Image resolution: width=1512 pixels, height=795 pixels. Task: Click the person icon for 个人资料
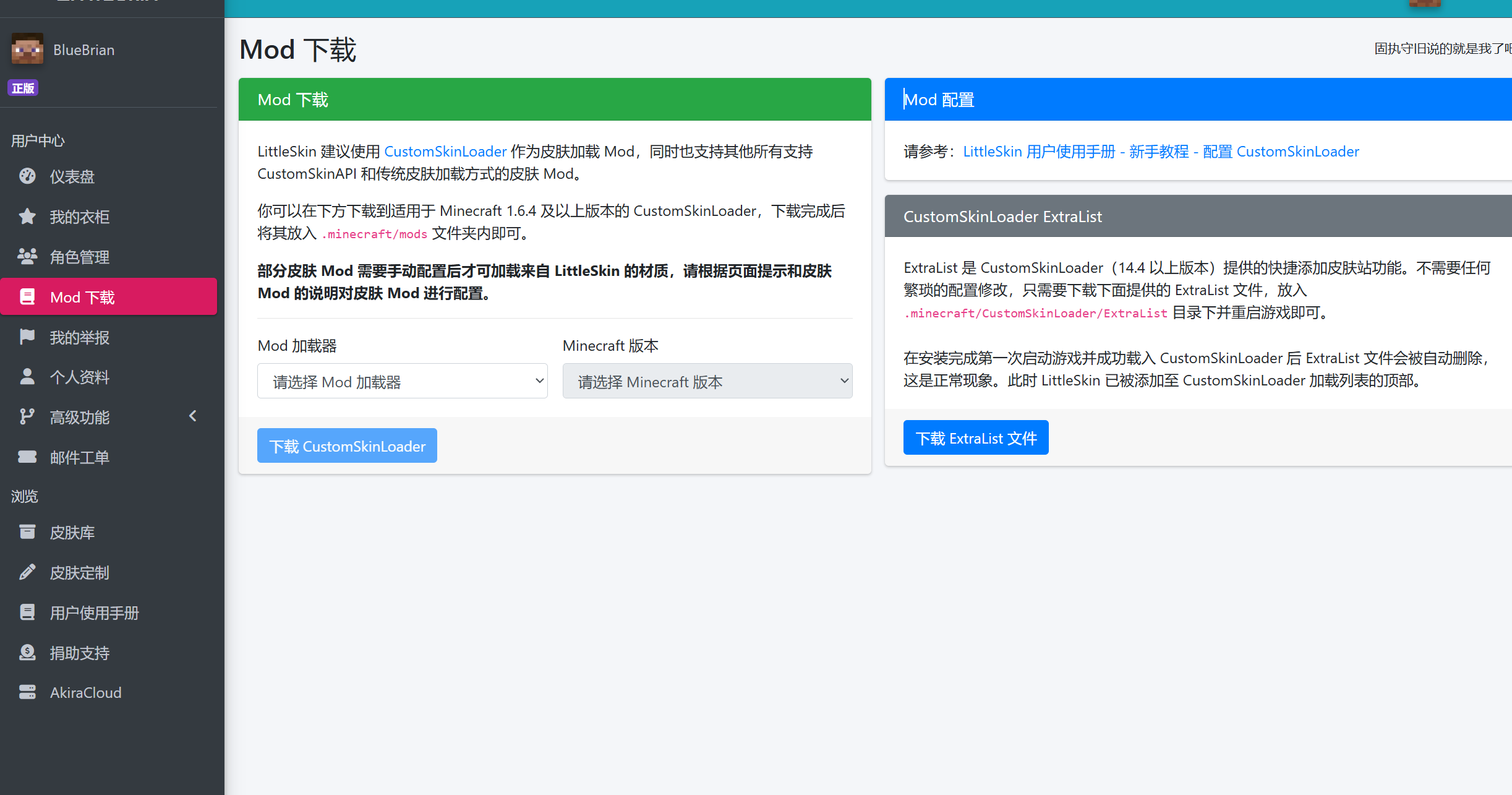pos(27,377)
